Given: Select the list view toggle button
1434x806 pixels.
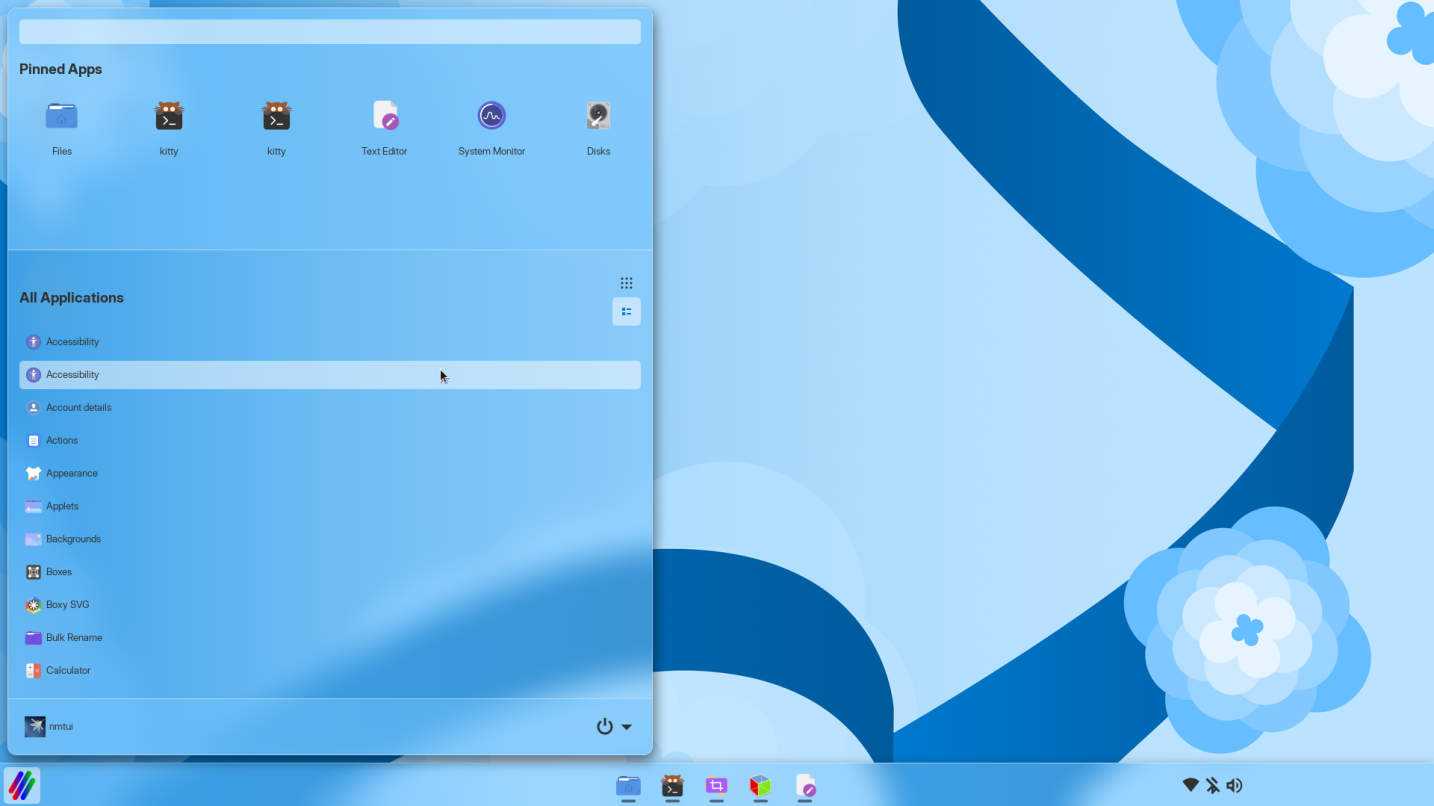Looking at the screenshot, I should [626, 312].
